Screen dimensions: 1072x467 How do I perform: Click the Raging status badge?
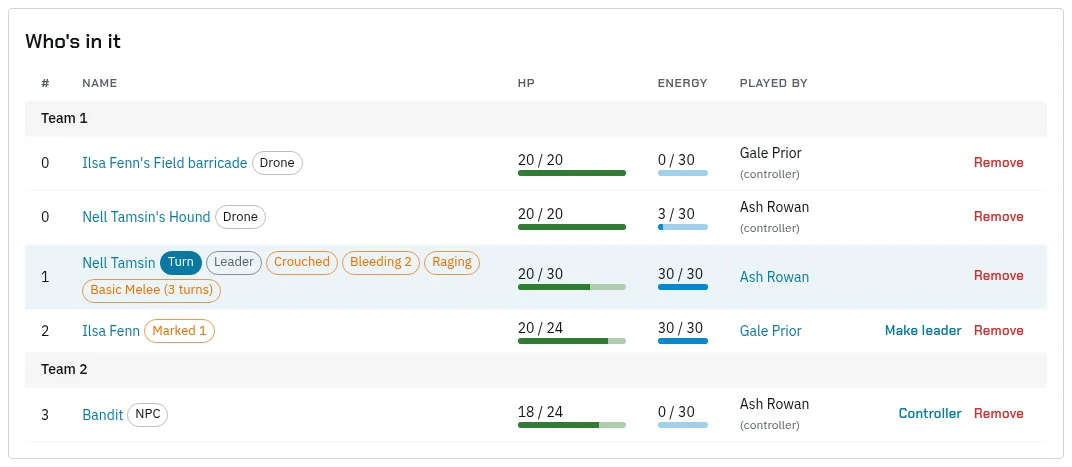452,263
